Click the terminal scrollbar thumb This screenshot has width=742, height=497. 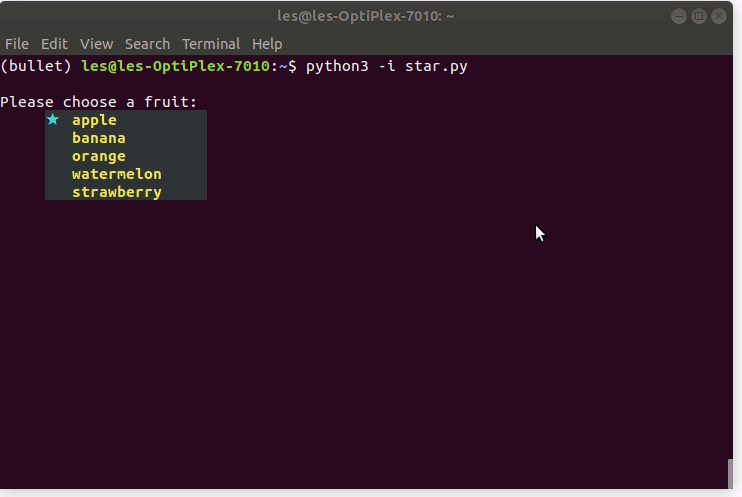click(731, 472)
